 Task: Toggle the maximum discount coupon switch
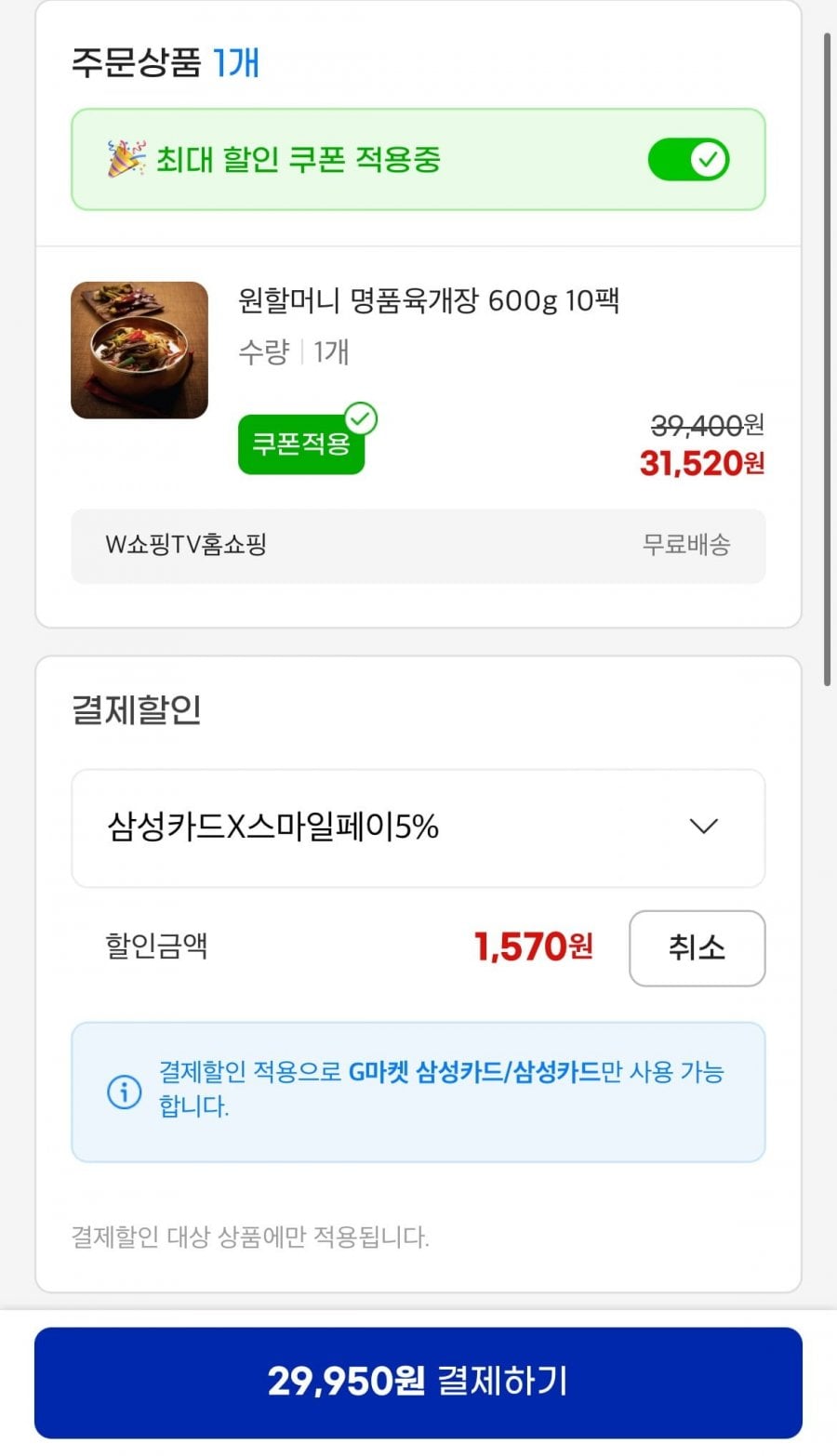(688, 160)
